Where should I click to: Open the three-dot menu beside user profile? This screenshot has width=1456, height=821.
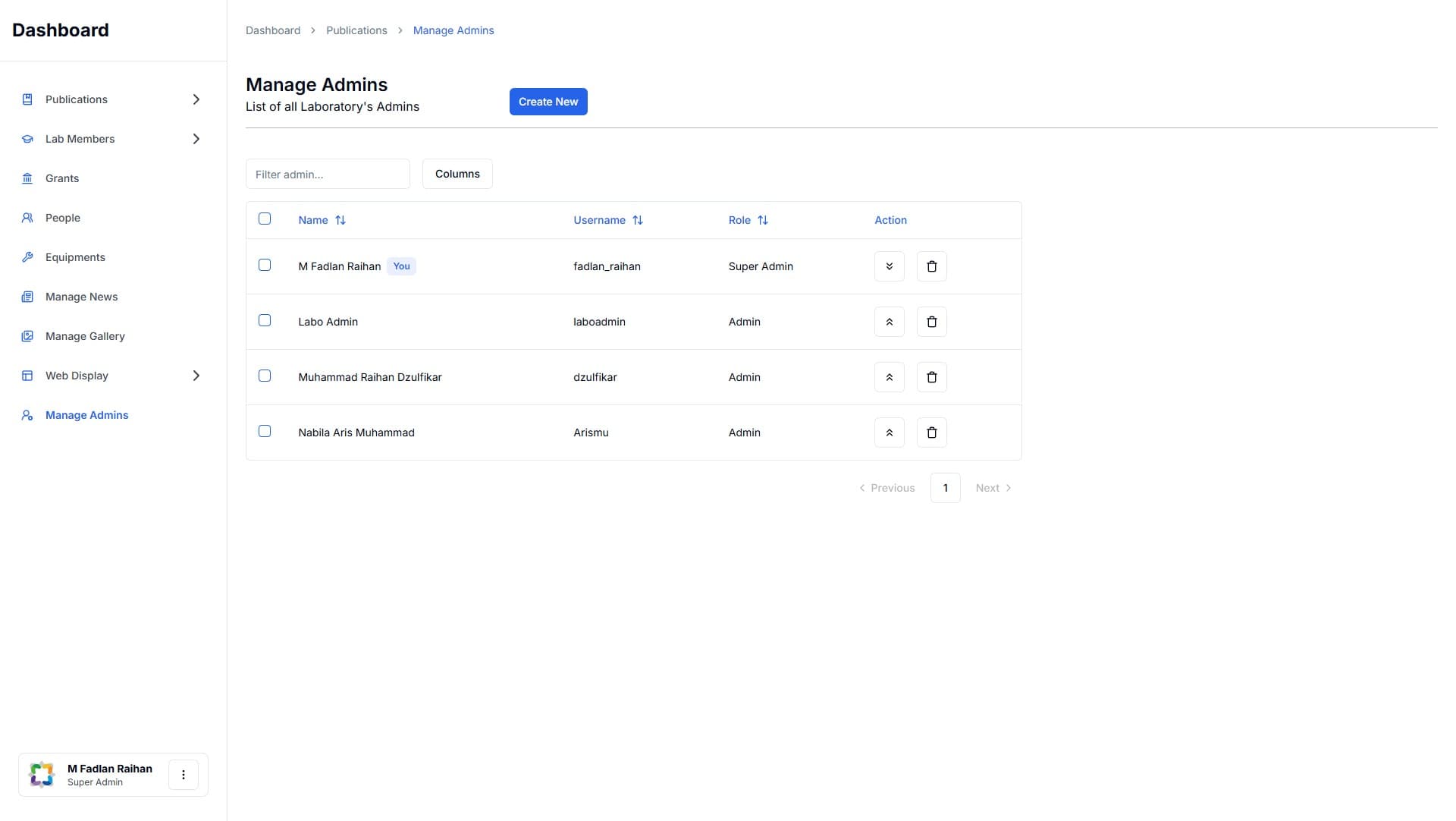click(x=183, y=775)
